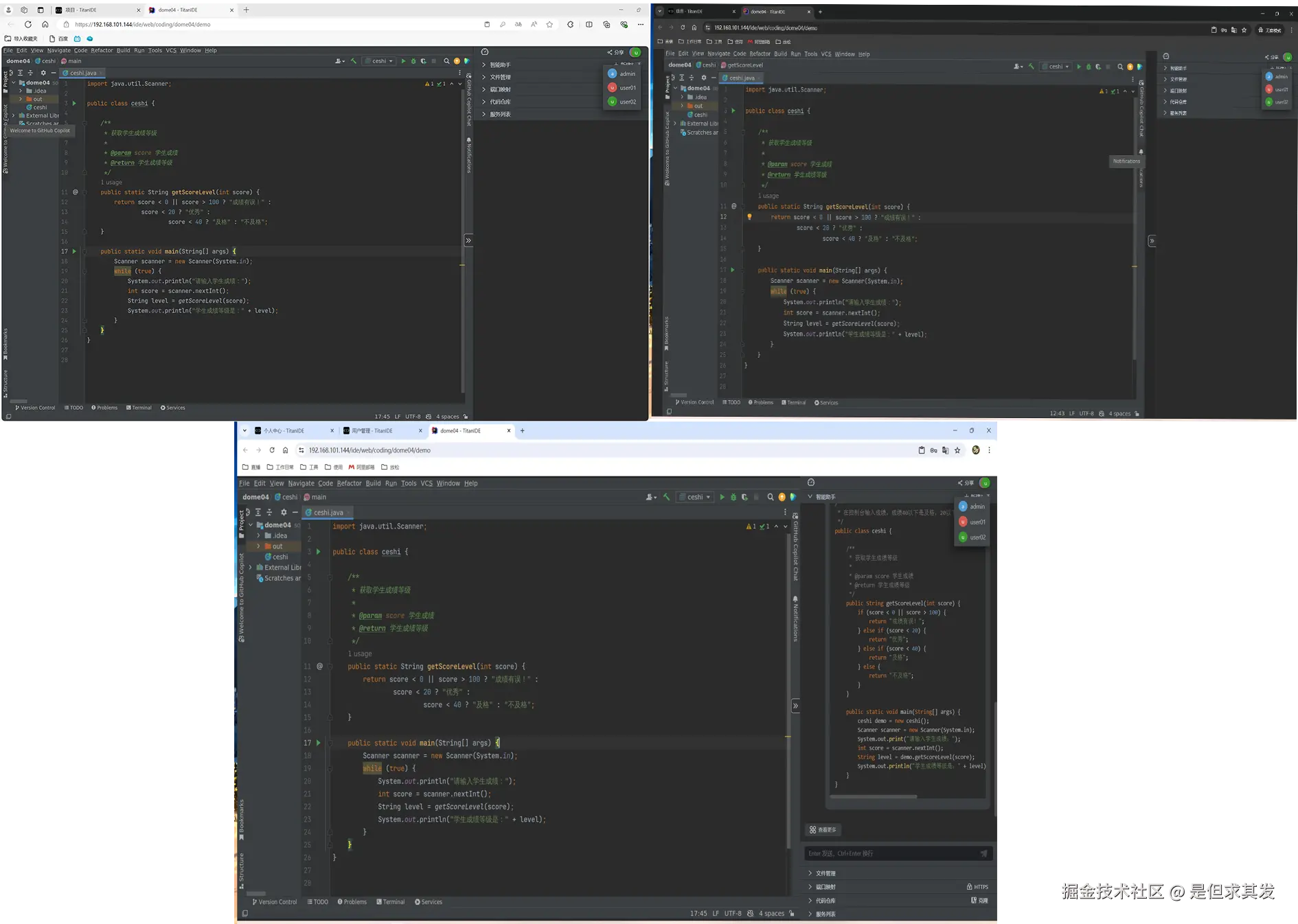The height and width of the screenshot is (924, 1298).
Task: Click the run gutter arrow beside class ceshi, top-left window
Action: tap(74, 104)
